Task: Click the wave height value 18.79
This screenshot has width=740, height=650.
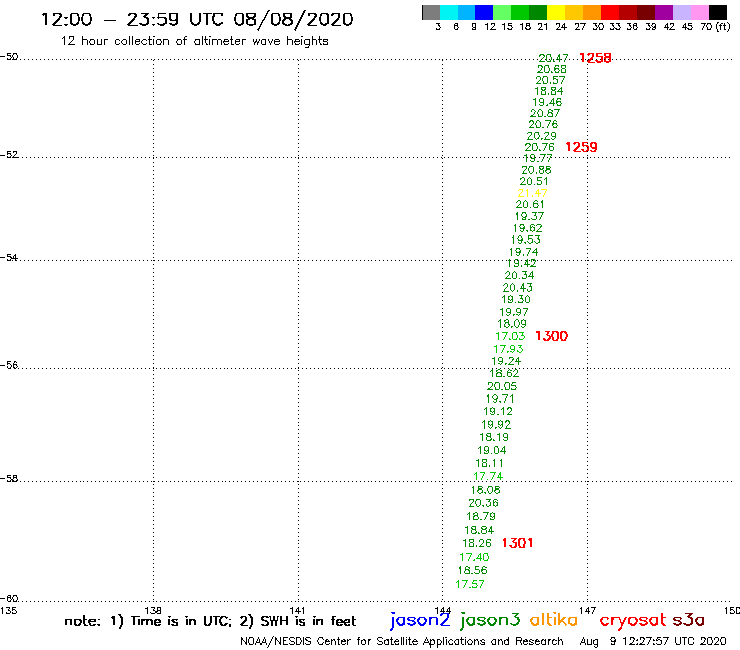Action: pos(481,516)
